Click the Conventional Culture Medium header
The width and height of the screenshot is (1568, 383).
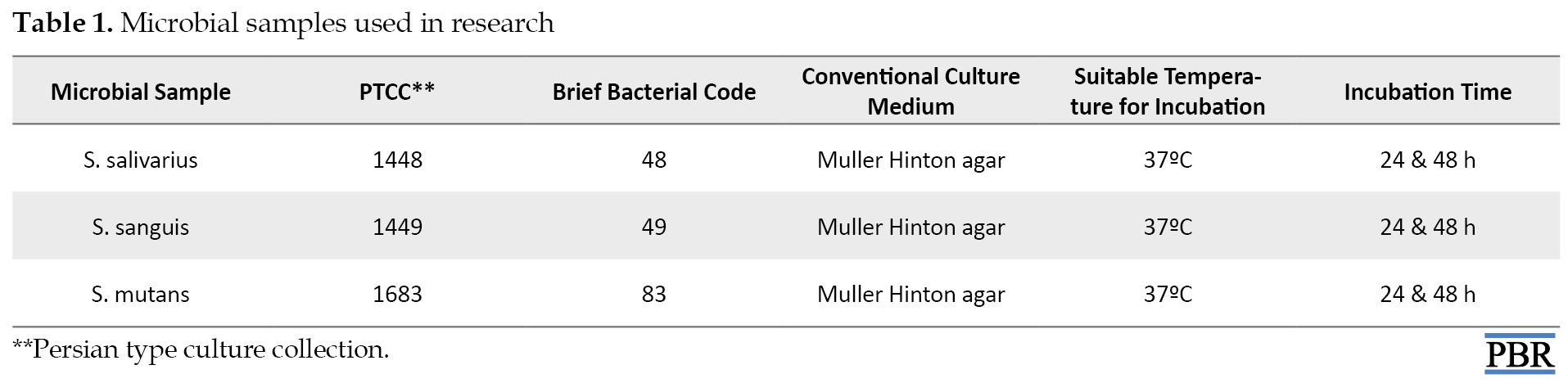pos(911,92)
